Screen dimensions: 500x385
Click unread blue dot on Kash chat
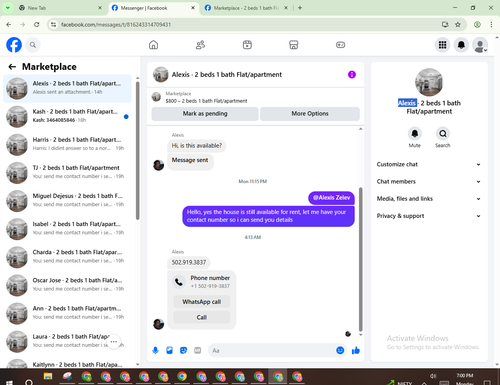coord(126,117)
